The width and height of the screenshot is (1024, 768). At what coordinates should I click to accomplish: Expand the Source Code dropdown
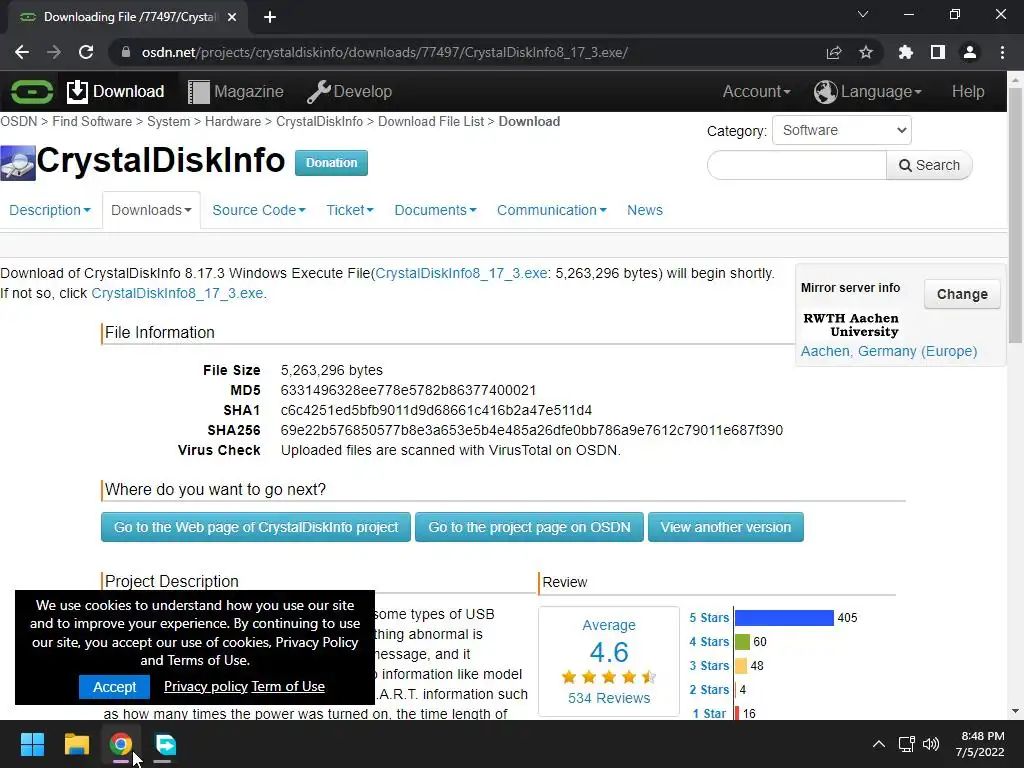pyautogui.click(x=259, y=210)
